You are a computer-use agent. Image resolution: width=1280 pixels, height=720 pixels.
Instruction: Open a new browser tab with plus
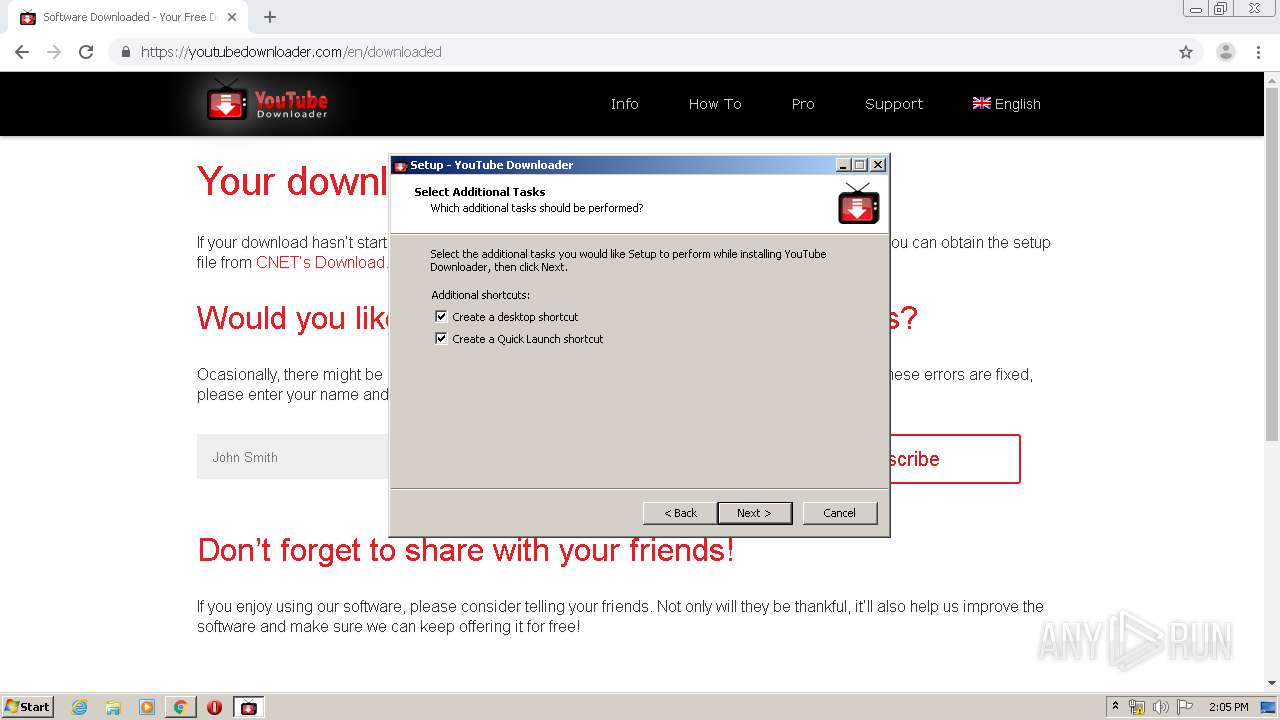(x=270, y=17)
